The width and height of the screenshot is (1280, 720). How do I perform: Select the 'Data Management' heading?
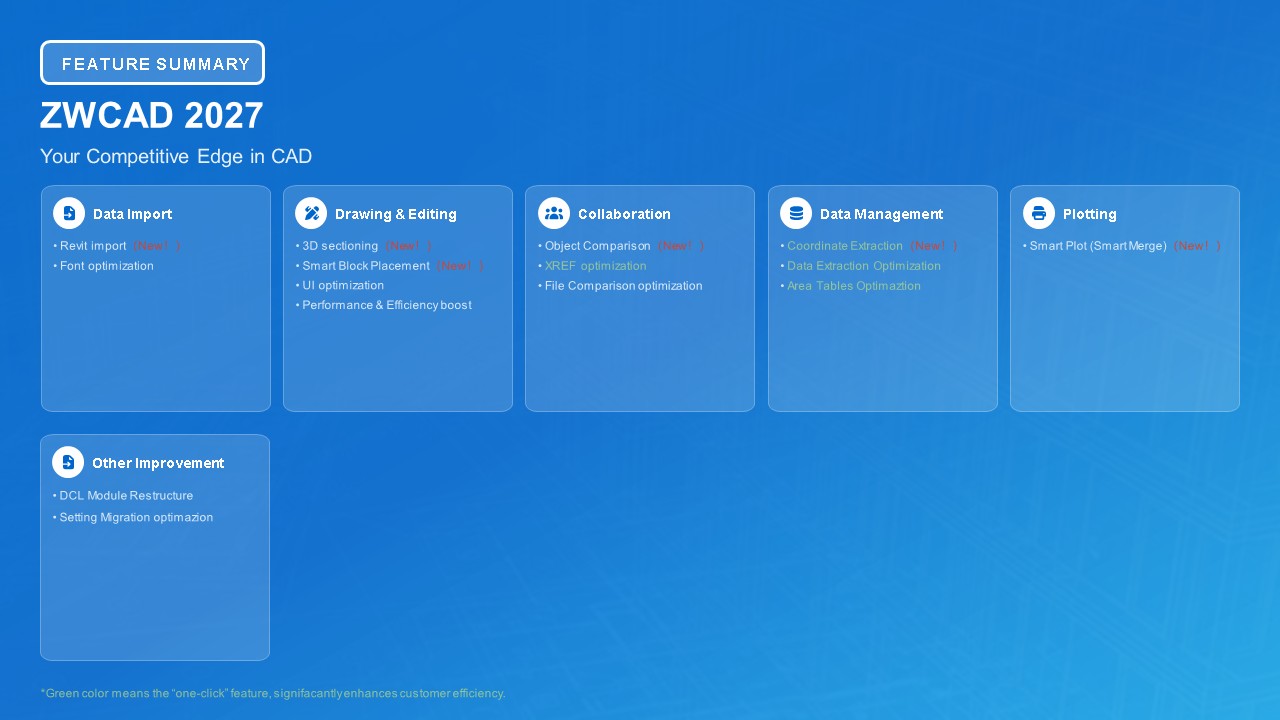click(882, 214)
